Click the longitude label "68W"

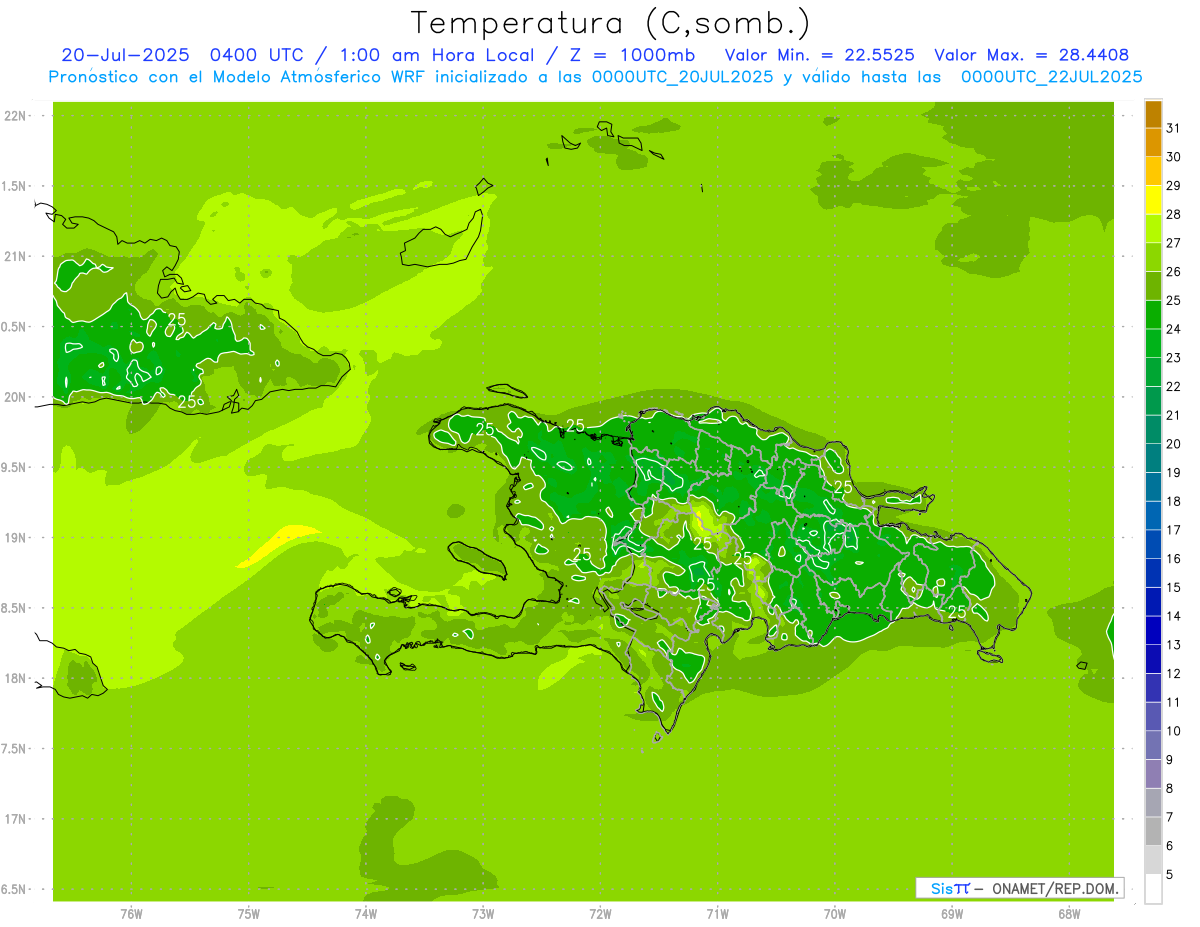click(1069, 914)
